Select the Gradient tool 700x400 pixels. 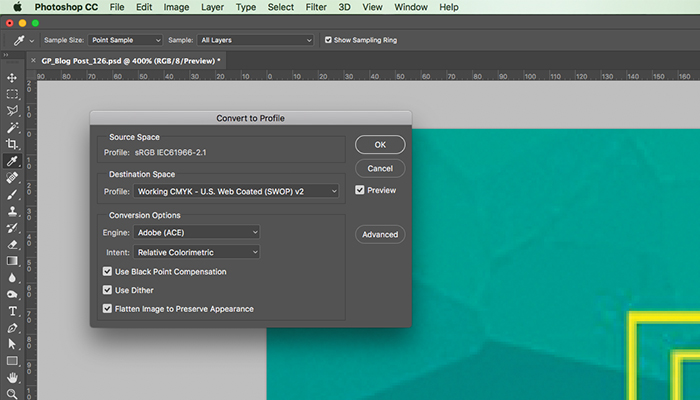12,261
